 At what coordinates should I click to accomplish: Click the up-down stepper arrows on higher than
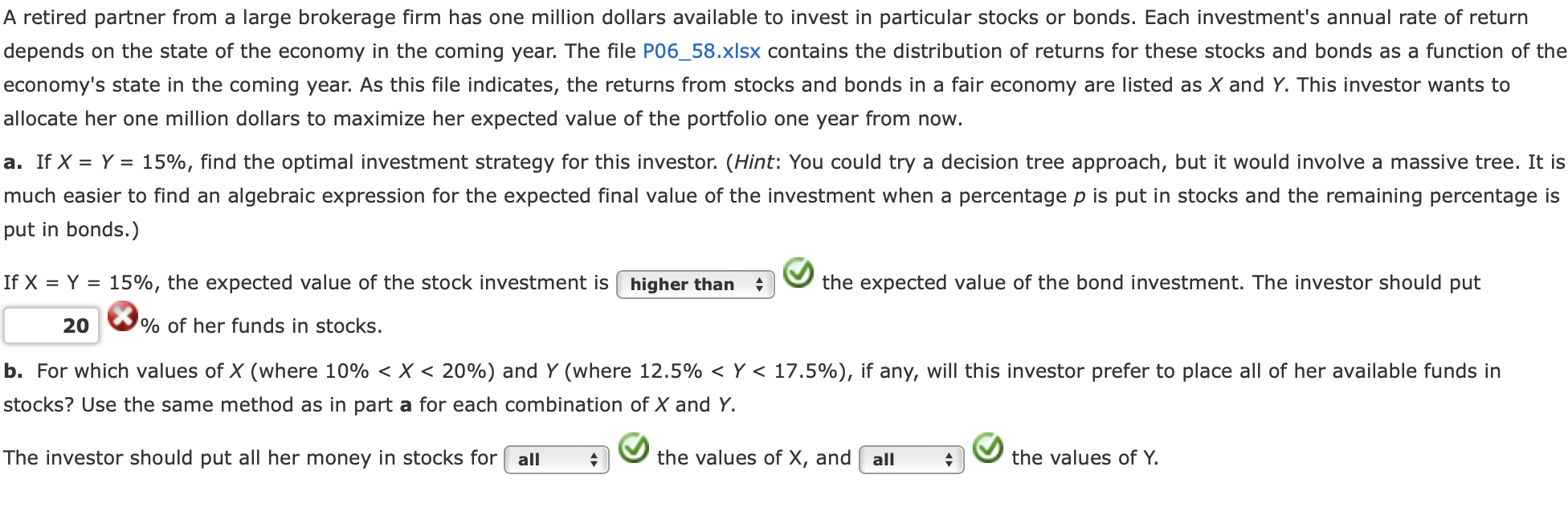[757, 284]
